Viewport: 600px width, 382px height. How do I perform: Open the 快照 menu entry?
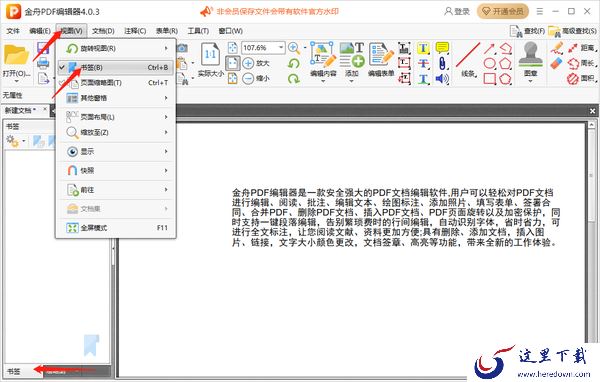click(x=115, y=170)
